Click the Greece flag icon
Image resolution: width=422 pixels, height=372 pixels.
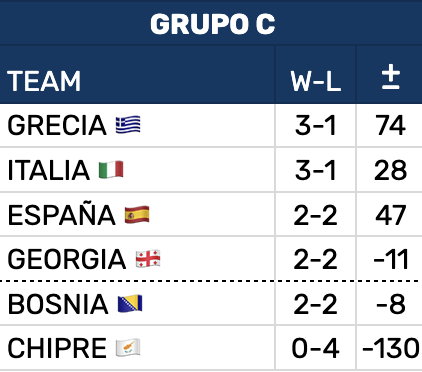pyautogui.click(x=128, y=125)
